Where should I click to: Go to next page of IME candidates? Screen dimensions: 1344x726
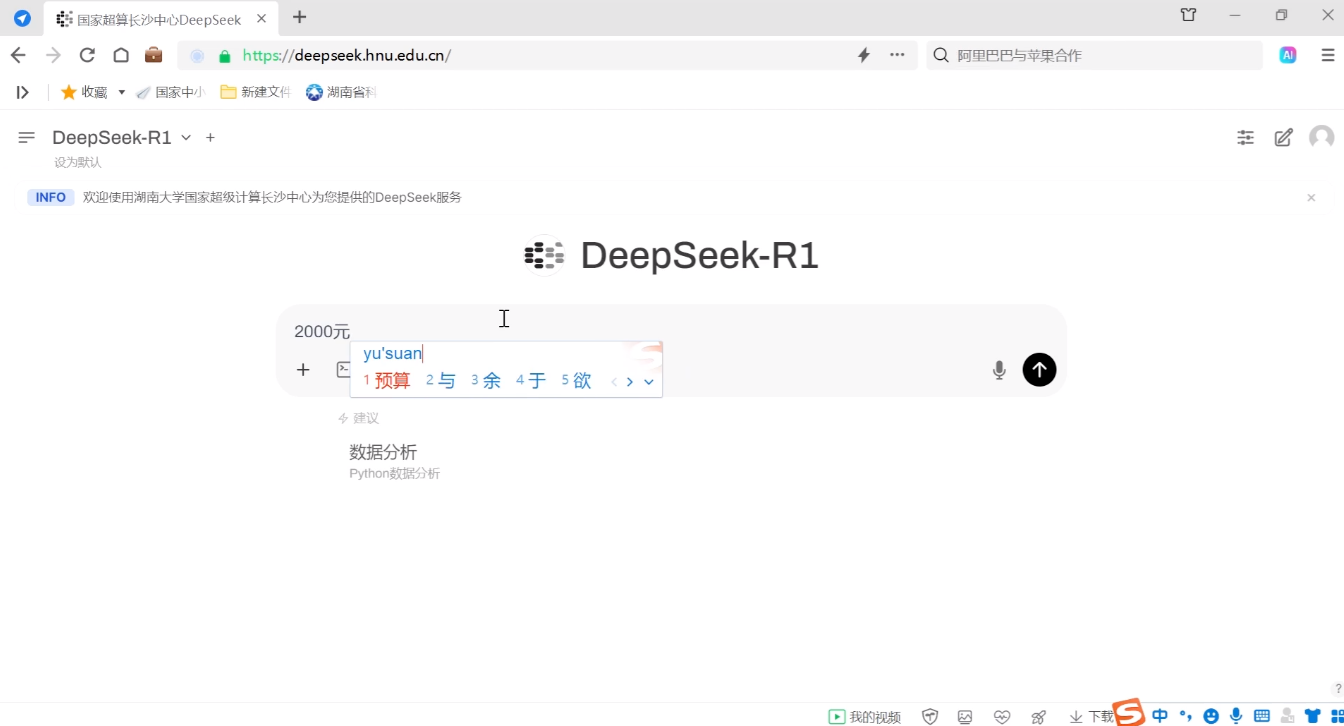click(629, 382)
